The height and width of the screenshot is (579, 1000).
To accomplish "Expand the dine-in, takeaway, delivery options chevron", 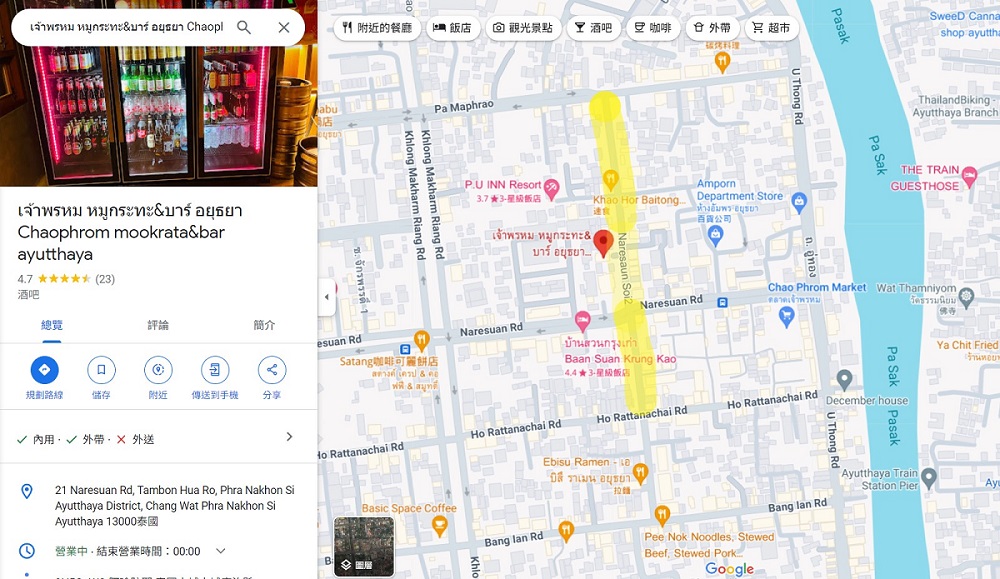I will pos(289,437).
